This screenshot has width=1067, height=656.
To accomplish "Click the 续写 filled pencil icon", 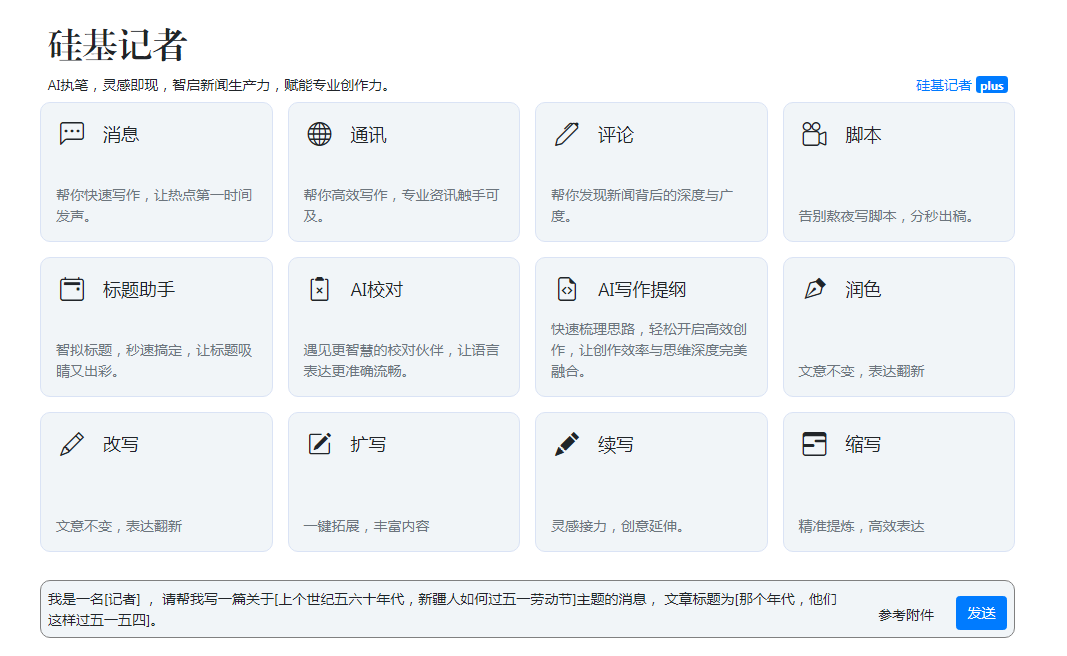I will [567, 444].
